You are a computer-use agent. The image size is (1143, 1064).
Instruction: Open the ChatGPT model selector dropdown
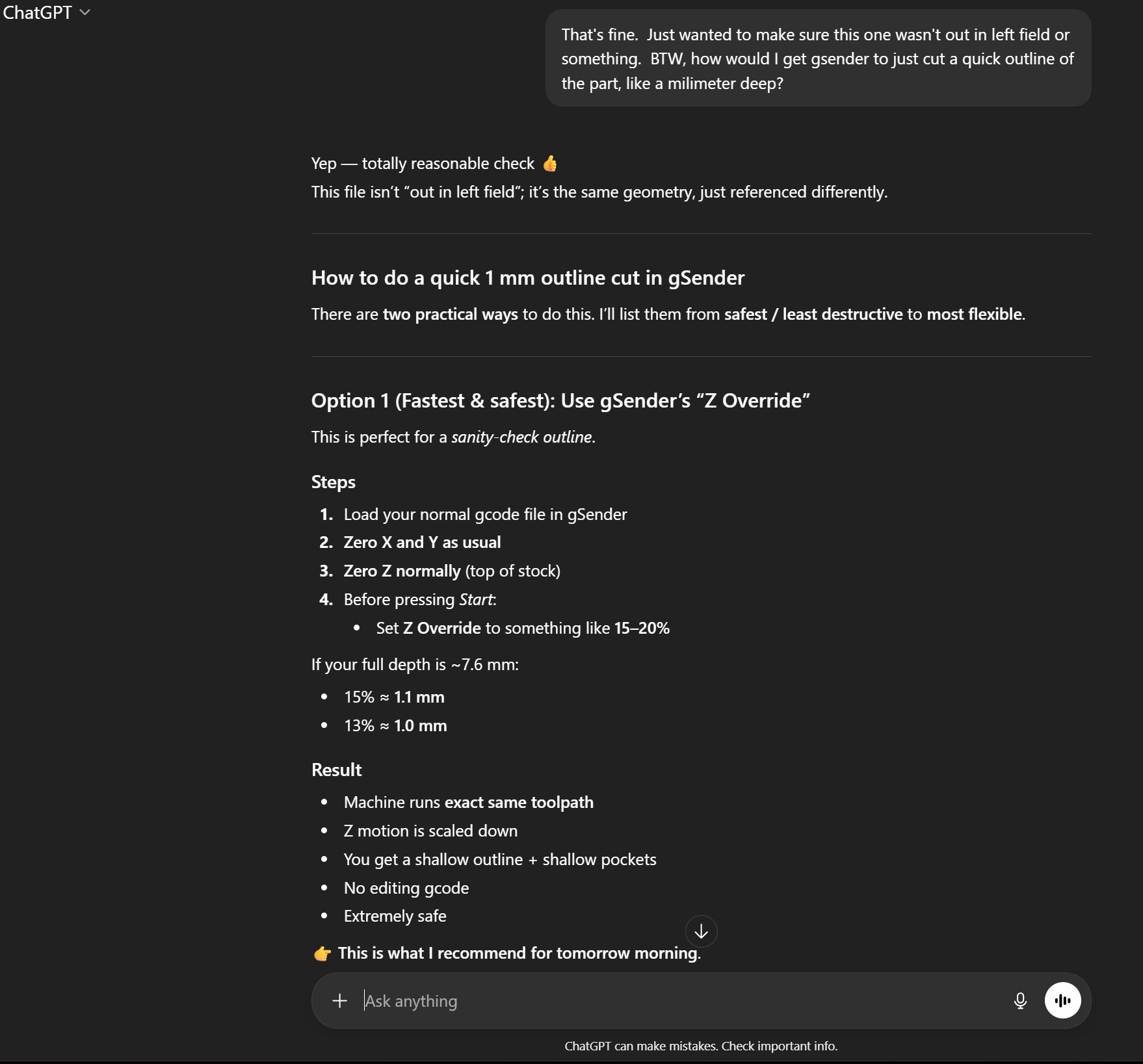(x=47, y=13)
